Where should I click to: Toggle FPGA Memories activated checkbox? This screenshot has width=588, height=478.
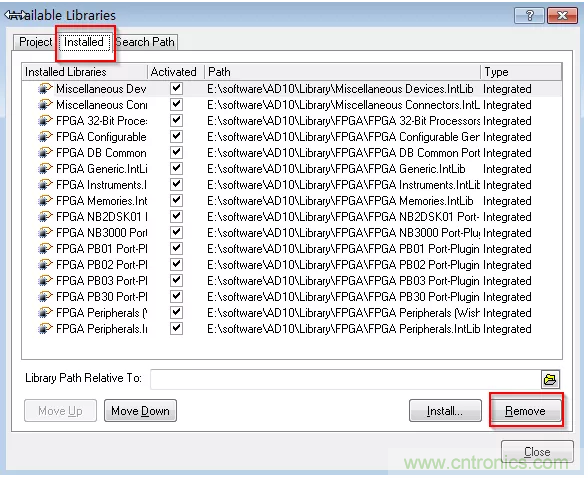coord(176,201)
